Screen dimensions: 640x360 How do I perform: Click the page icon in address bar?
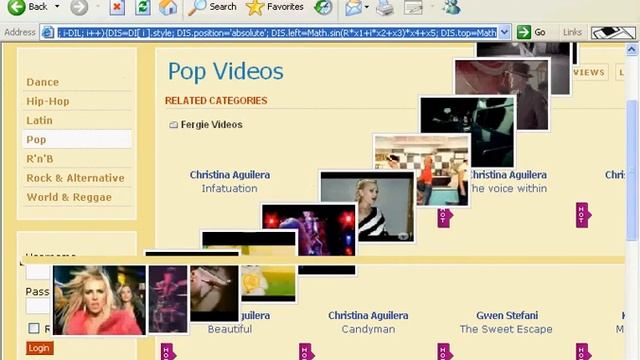(x=48, y=32)
